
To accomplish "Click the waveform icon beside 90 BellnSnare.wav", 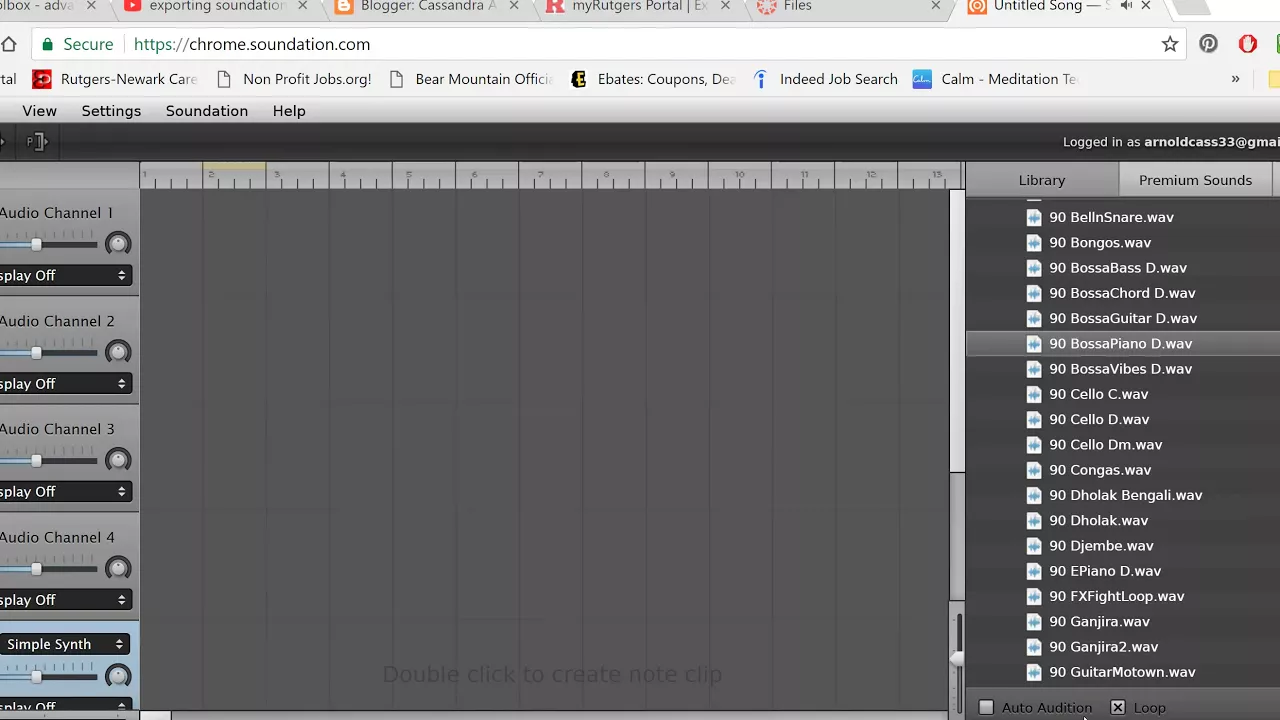I will click(x=1034, y=217).
